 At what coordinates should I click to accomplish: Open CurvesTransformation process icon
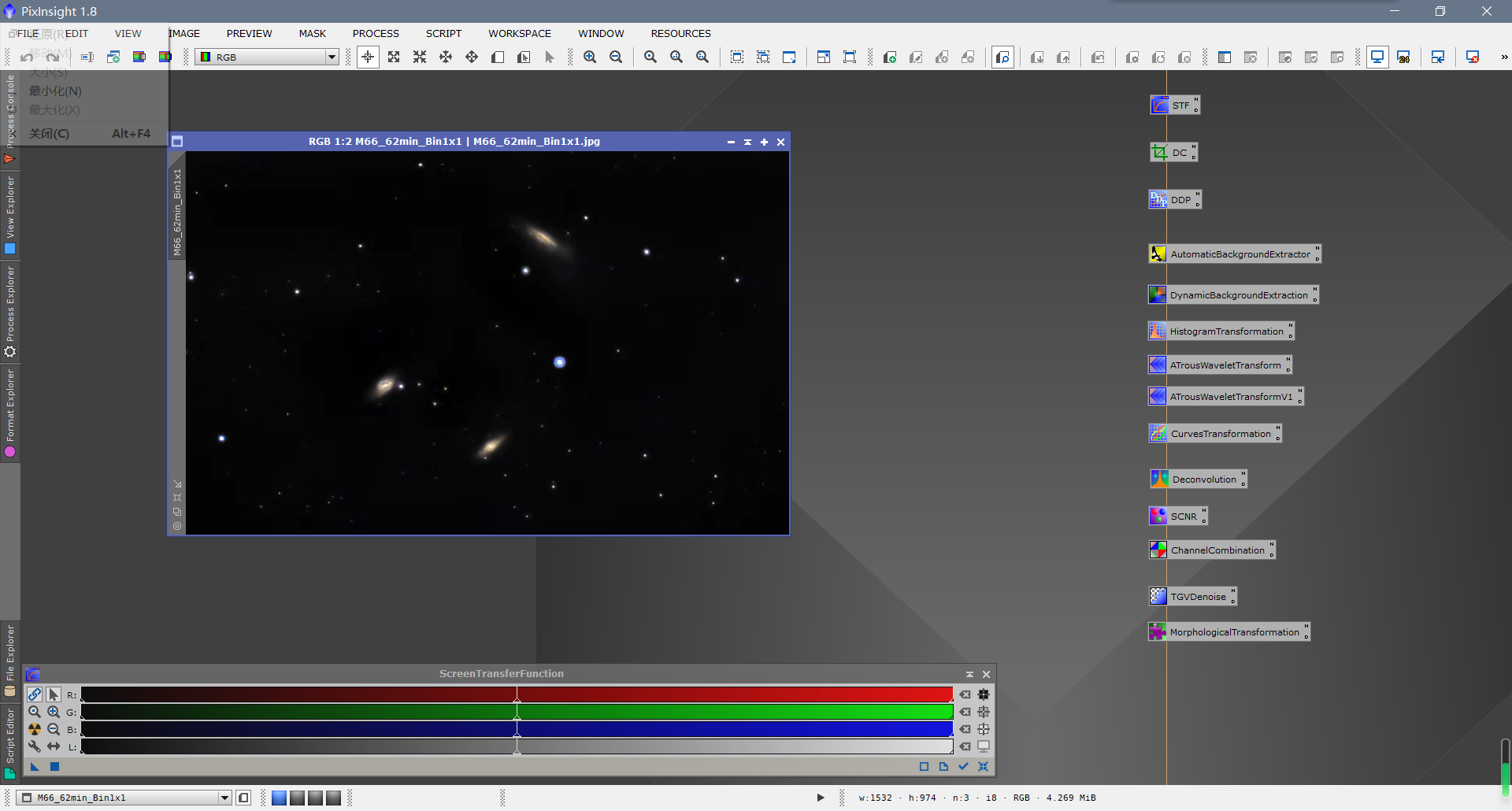point(1215,433)
